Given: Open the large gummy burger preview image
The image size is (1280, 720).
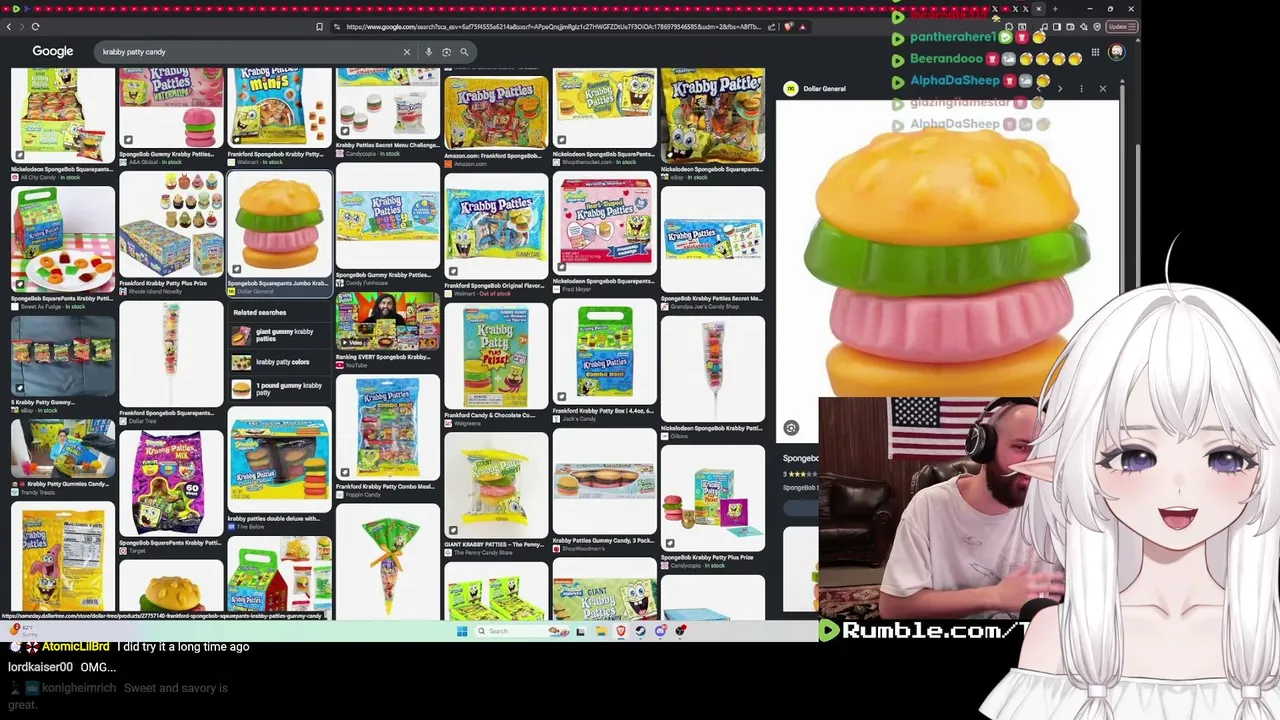Looking at the screenshot, I should [x=947, y=262].
